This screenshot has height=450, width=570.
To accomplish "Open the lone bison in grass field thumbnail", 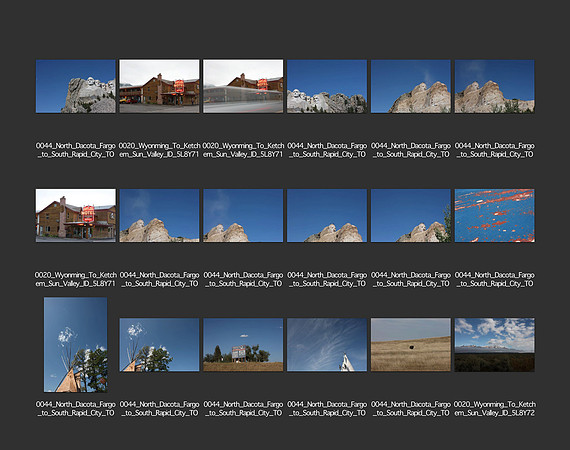I will (411, 345).
